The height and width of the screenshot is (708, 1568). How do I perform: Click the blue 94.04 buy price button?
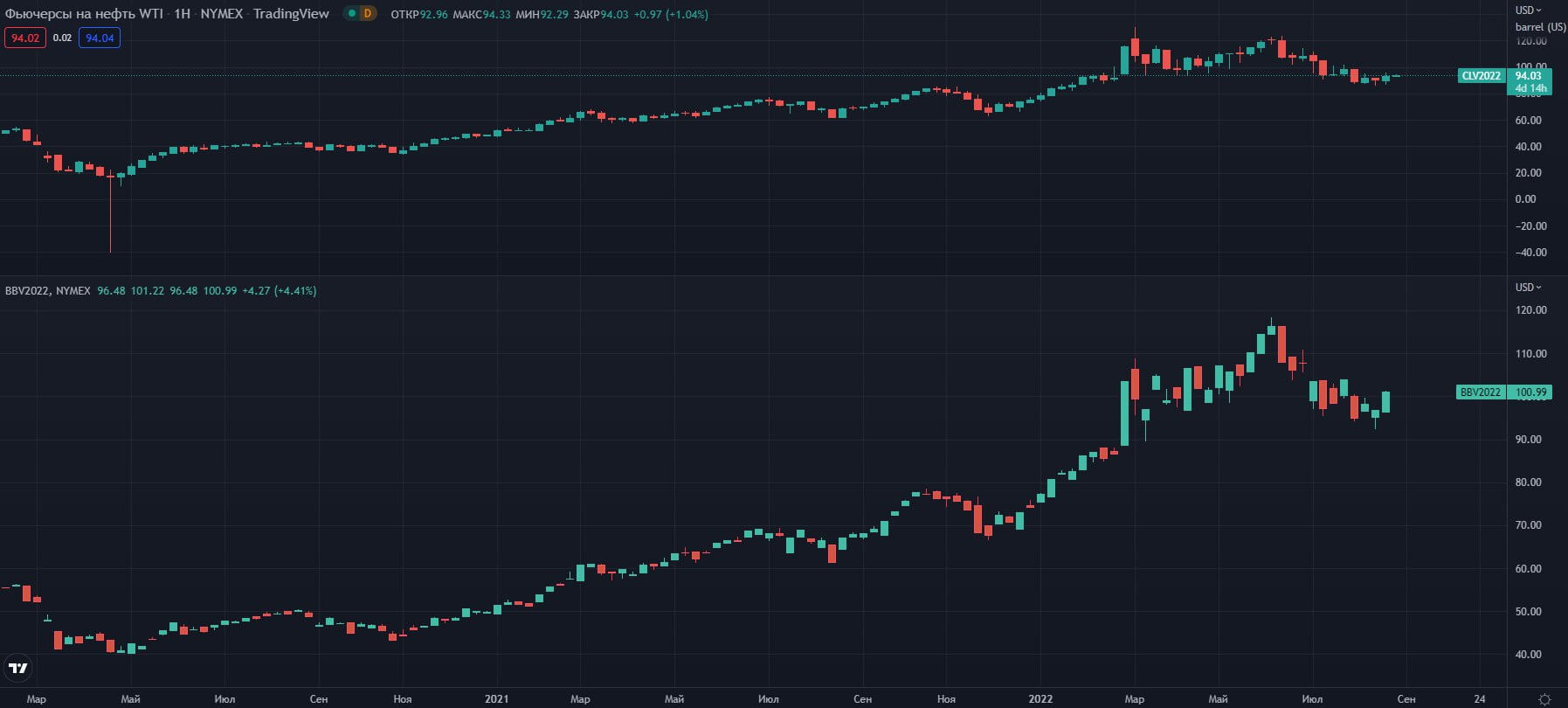(100, 38)
